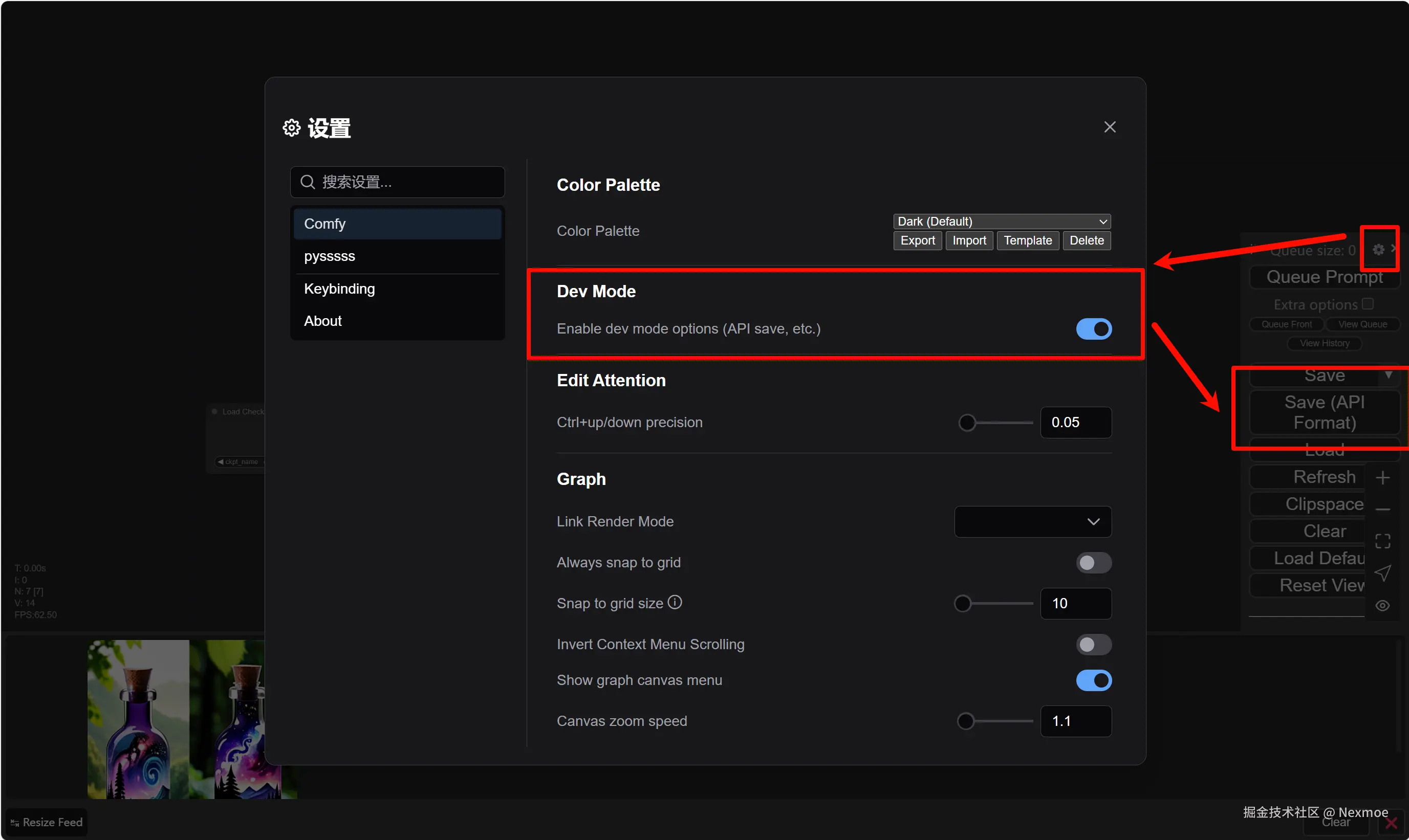Click the Template palette button

(x=1027, y=240)
